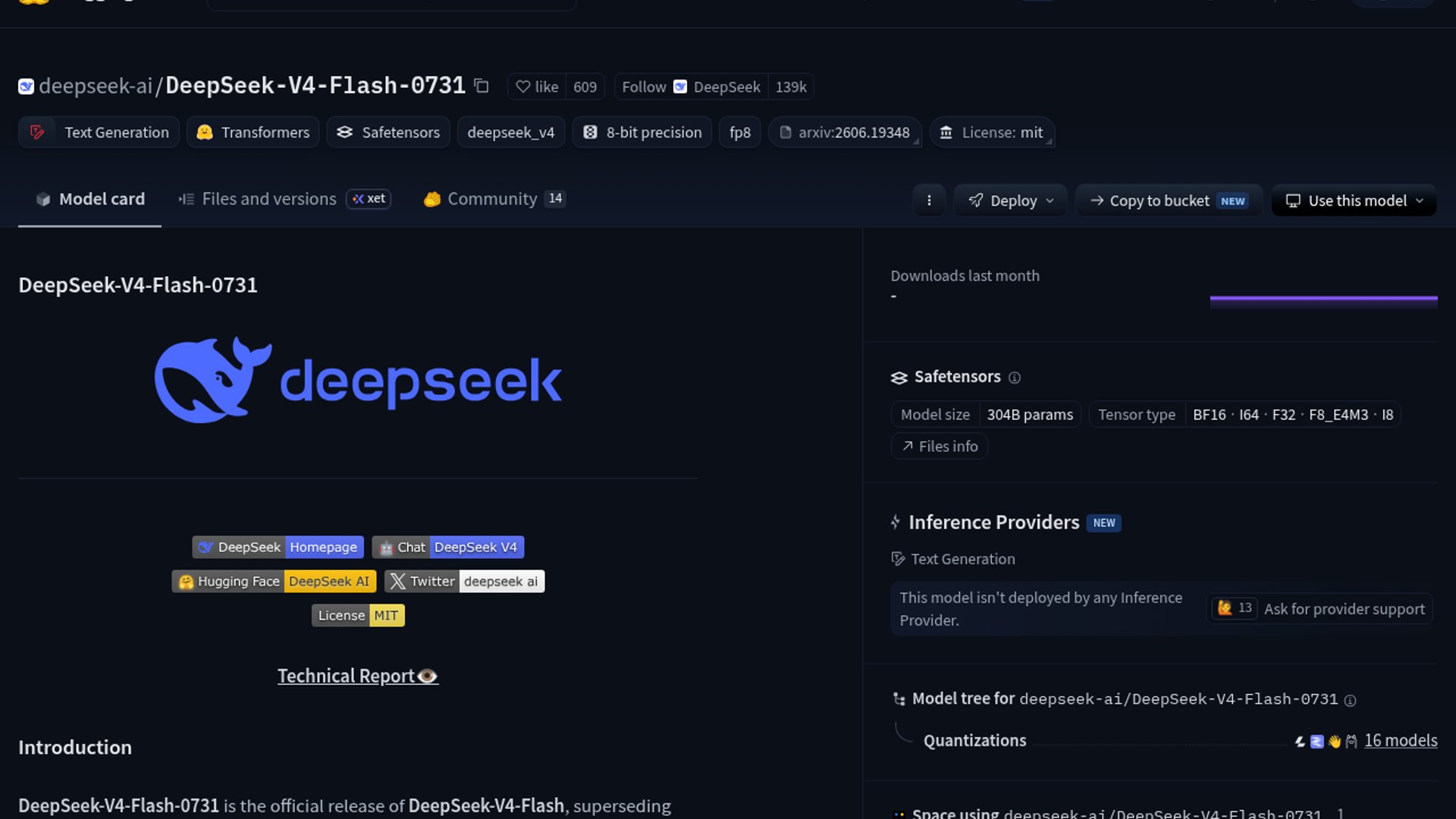Click the NEW badge beside Inference Providers
The width and height of the screenshot is (1456, 819).
click(1104, 522)
